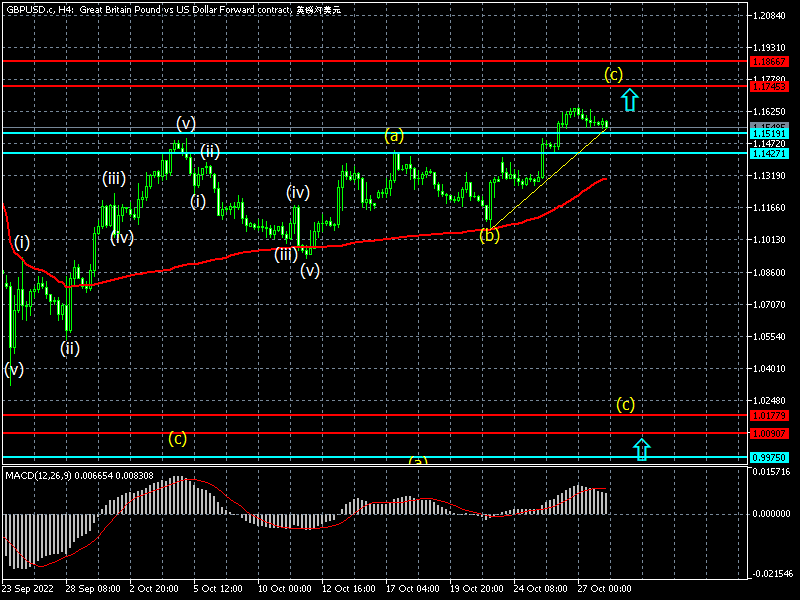Select the red 1.17493 price level tag

pyautogui.click(x=773, y=87)
